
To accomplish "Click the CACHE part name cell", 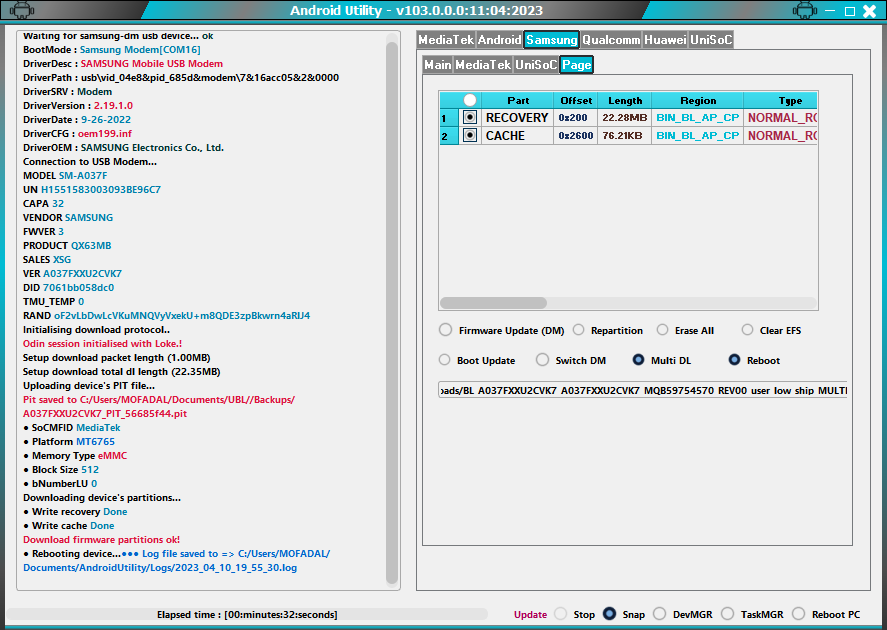I will point(517,136).
